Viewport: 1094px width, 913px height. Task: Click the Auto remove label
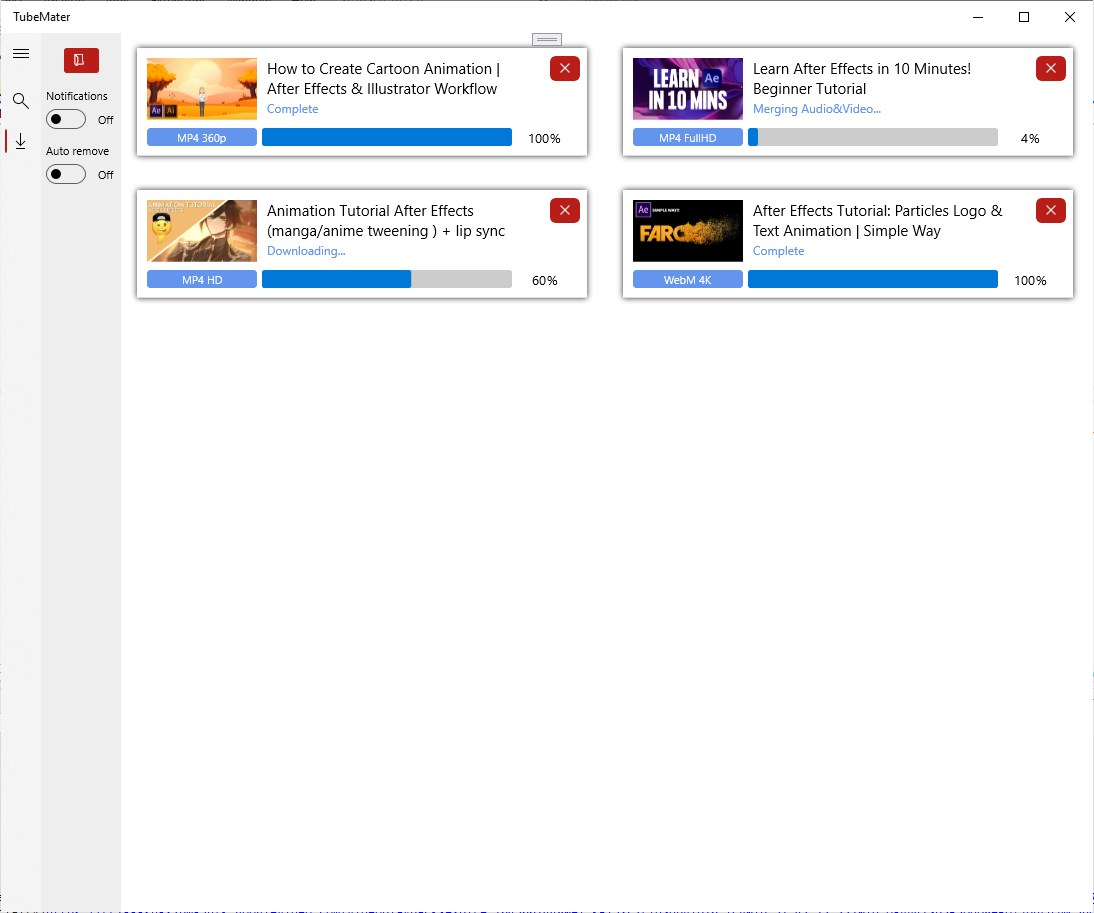[77, 151]
